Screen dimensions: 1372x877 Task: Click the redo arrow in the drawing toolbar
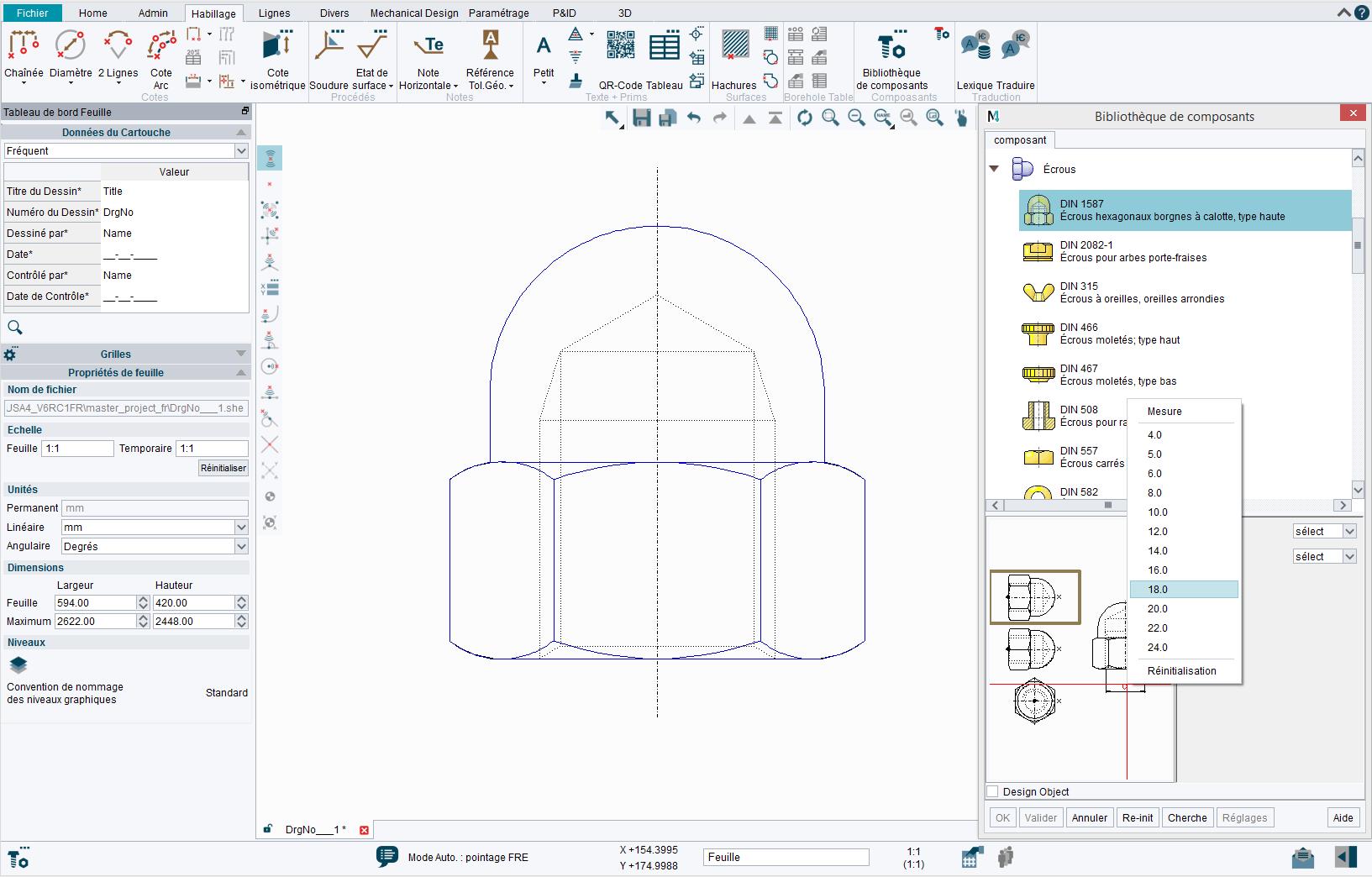pyautogui.click(x=720, y=118)
